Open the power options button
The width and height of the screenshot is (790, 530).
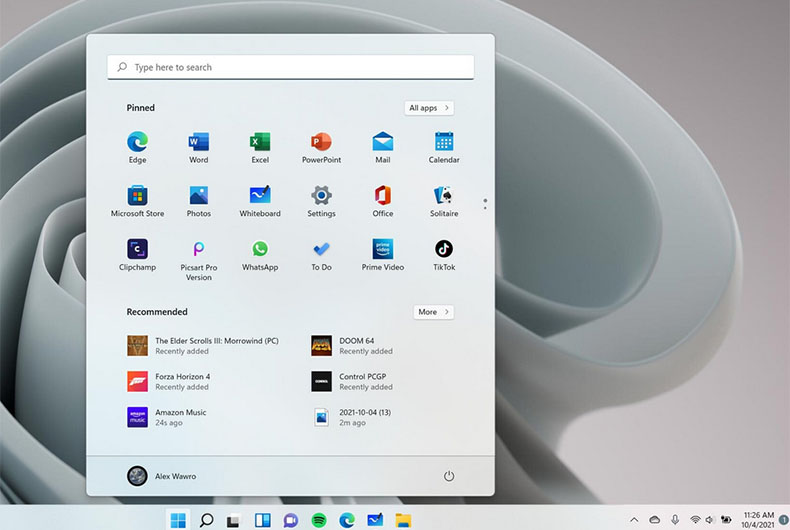(x=449, y=476)
